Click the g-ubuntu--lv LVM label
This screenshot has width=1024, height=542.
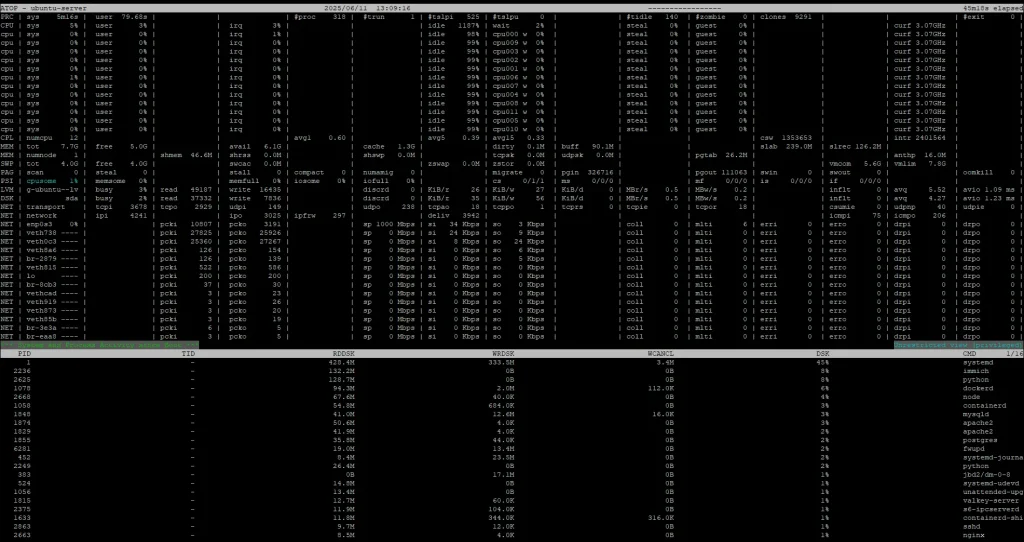52,189
